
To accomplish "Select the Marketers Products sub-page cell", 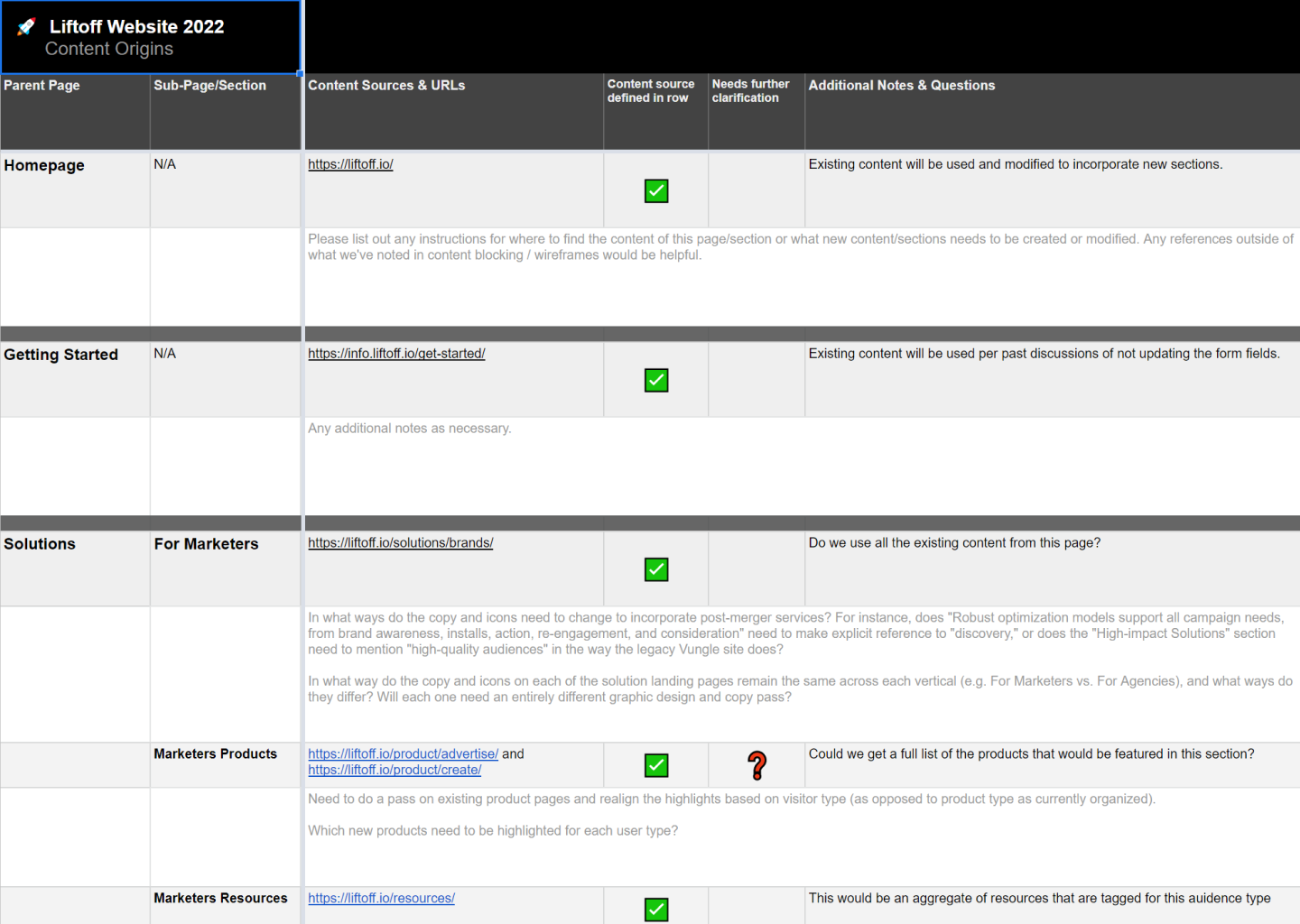I will pos(226,765).
